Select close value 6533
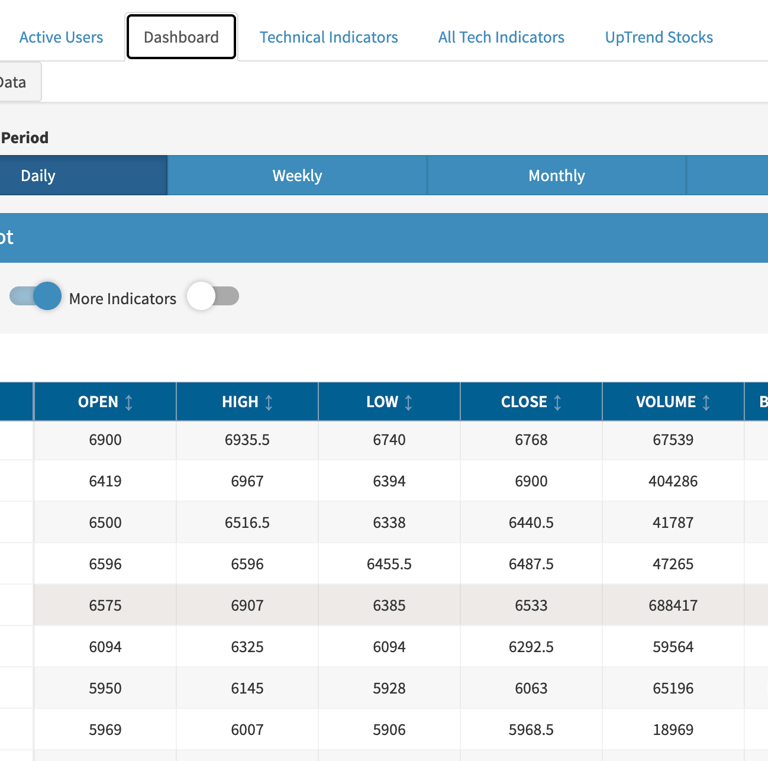The width and height of the screenshot is (768, 761). 531,605
